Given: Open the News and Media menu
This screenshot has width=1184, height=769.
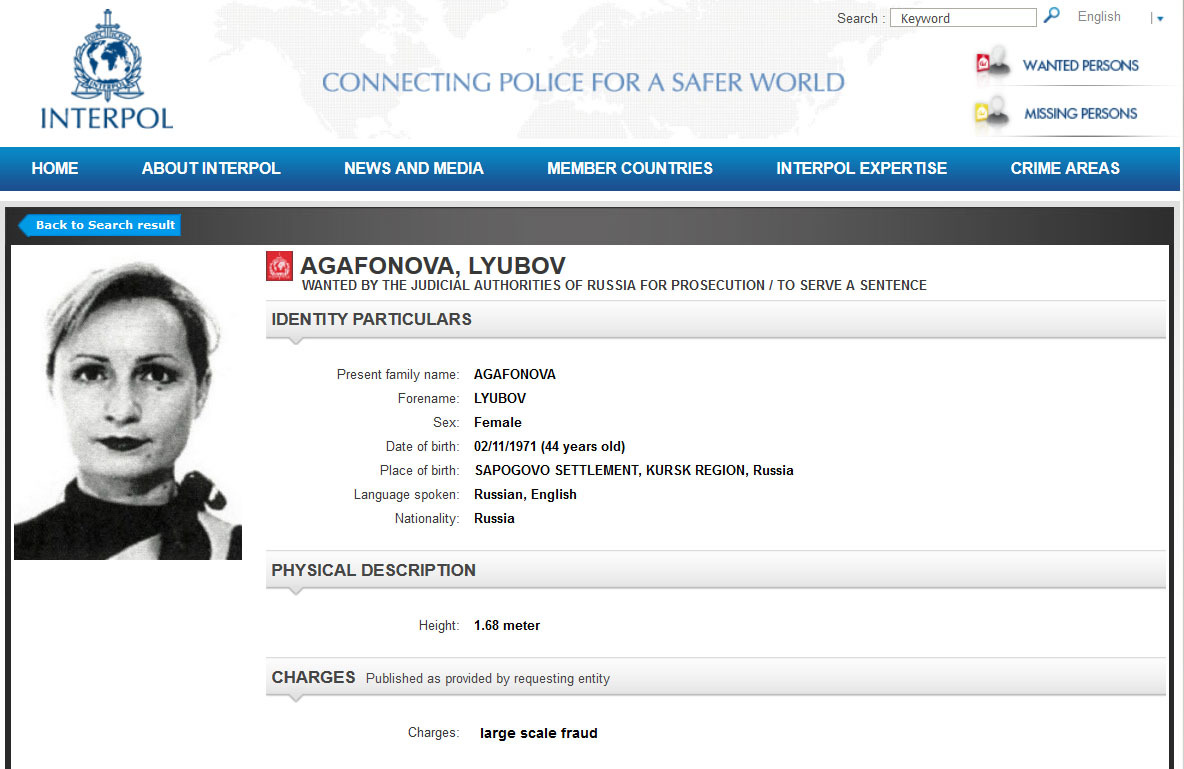Looking at the screenshot, I should (x=414, y=168).
